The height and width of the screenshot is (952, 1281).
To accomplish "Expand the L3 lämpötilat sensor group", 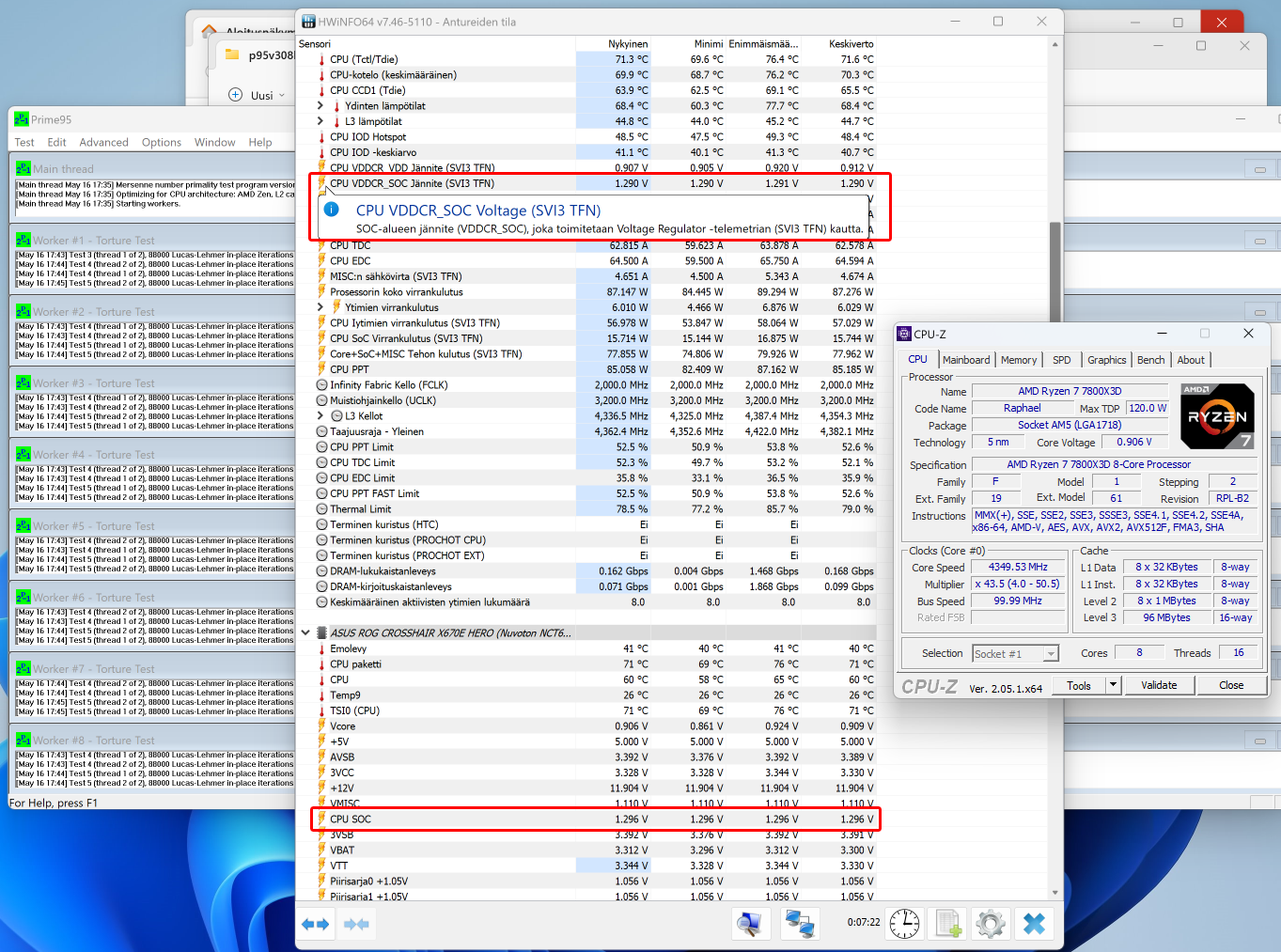I will pos(320,121).
